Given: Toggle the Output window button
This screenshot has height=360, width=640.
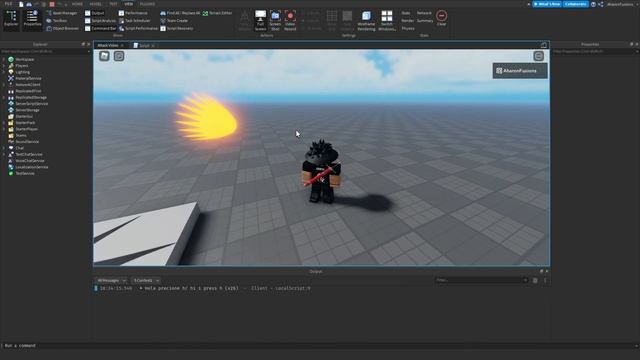Looking at the screenshot, I should 94,13.
